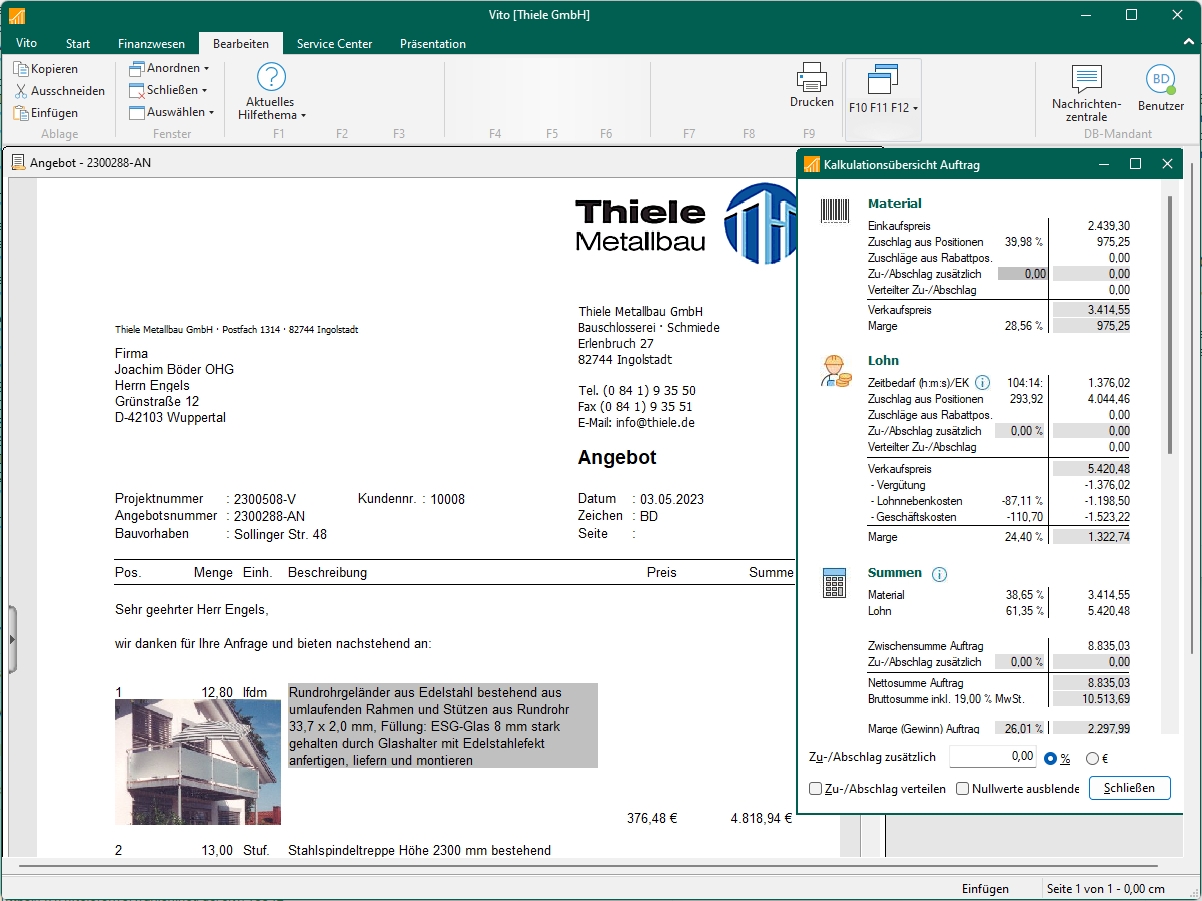
Task: Switch to the Finanzwesen ribbon tab
Action: click(x=151, y=44)
